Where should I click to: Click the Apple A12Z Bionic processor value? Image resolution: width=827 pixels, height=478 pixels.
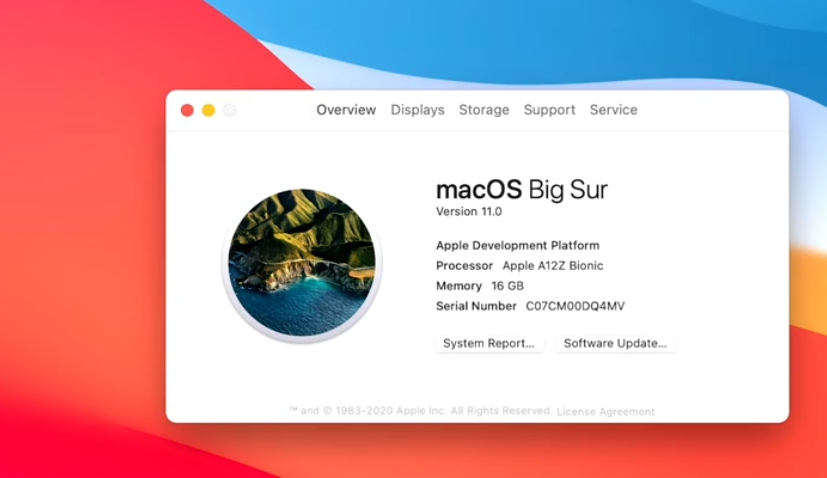552,265
